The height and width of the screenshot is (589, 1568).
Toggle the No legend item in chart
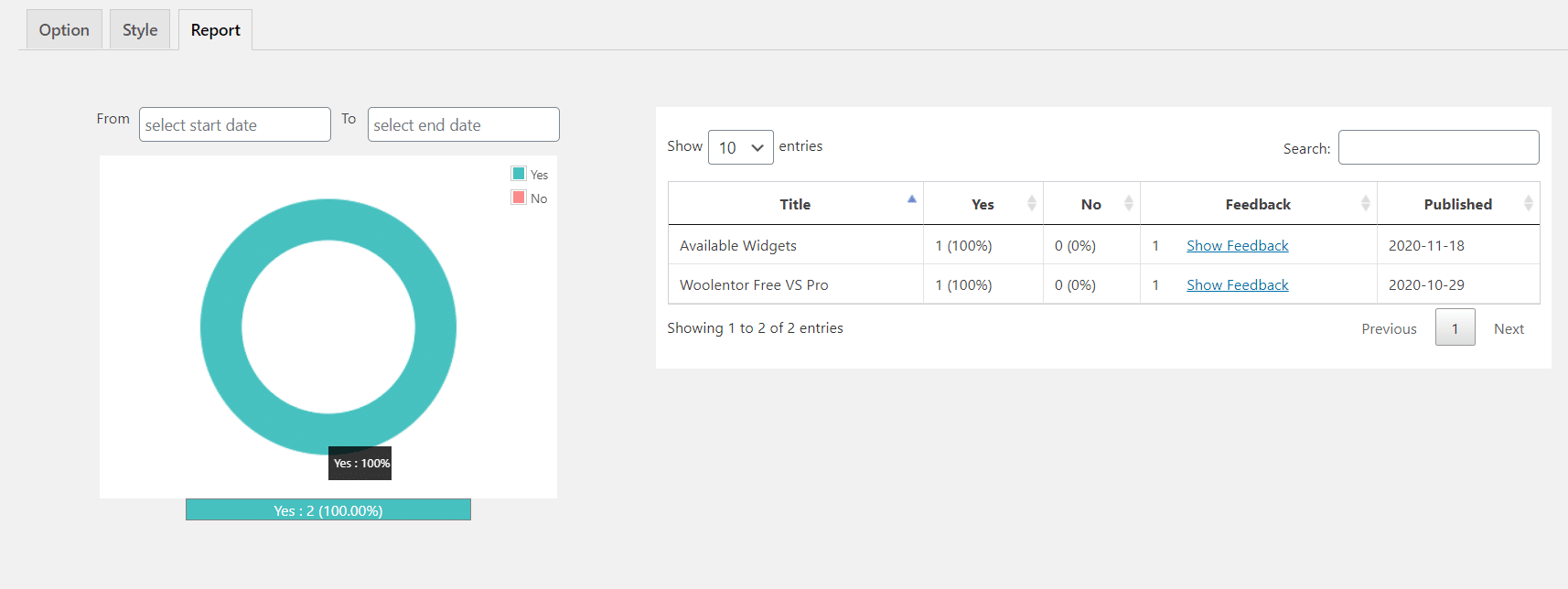pyautogui.click(x=529, y=198)
